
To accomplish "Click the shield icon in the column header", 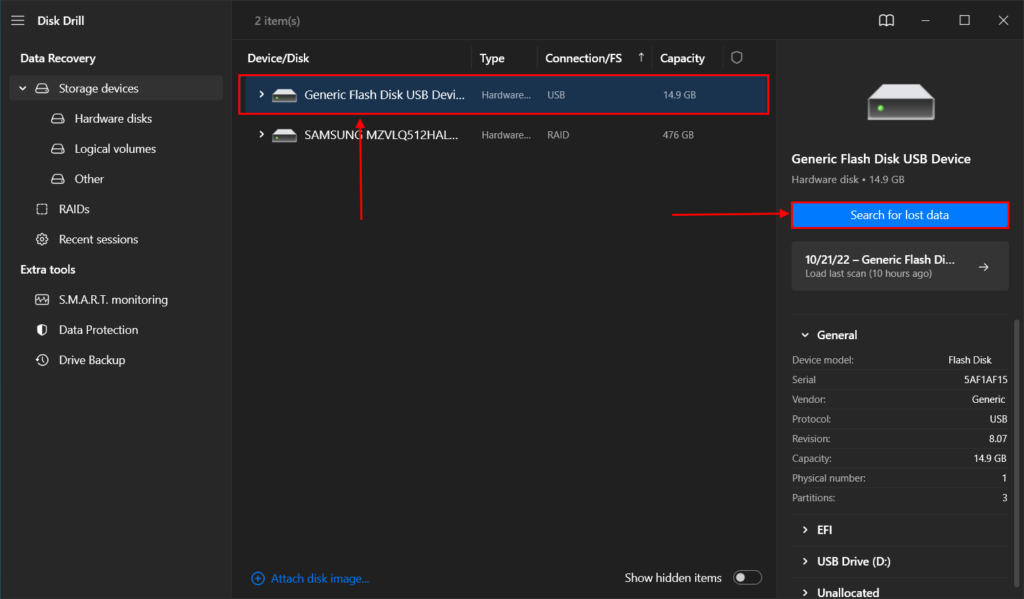I will (x=736, y=57).
